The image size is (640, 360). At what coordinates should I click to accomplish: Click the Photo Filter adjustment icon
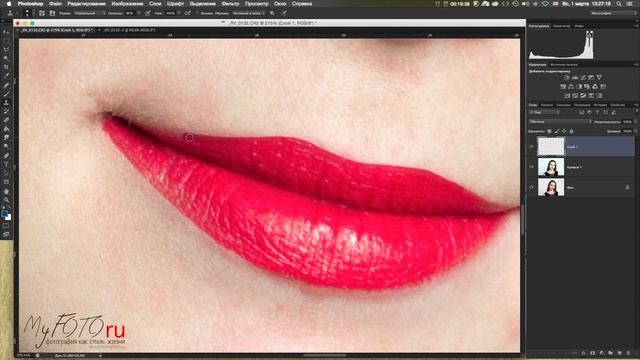tap(587, 87)
